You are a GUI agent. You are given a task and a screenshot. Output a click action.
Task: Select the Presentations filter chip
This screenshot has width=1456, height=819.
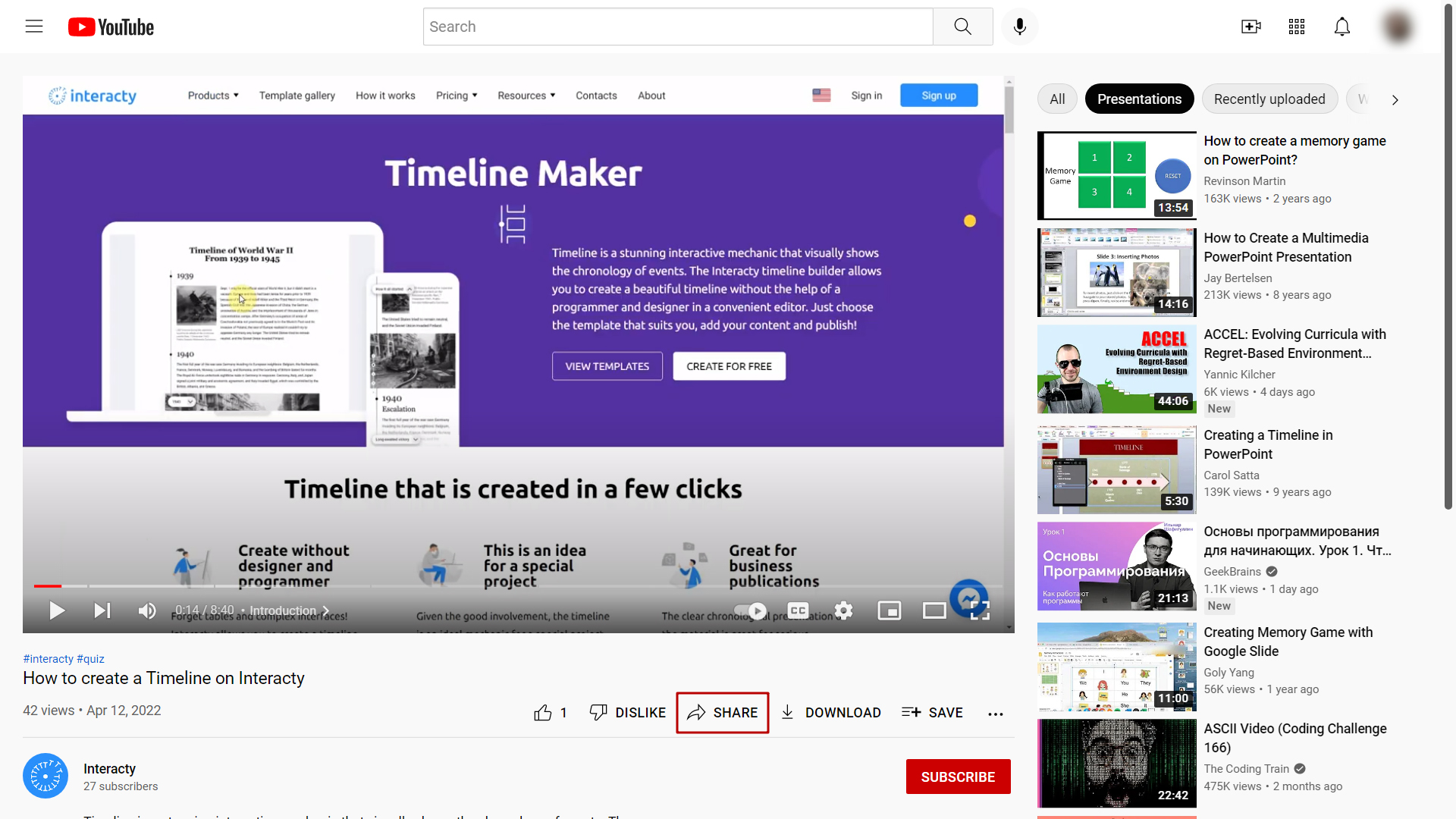[1139, 99]
